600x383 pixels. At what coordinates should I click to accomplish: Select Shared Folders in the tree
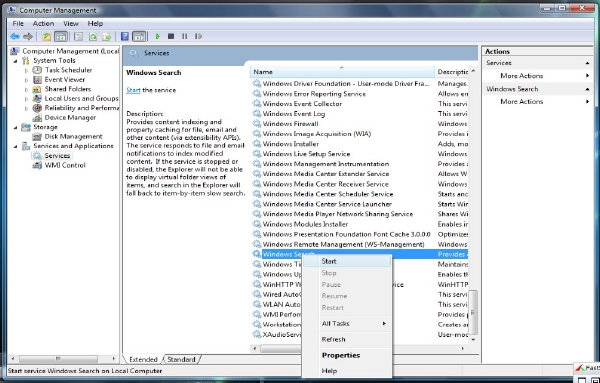pos(68,89)
